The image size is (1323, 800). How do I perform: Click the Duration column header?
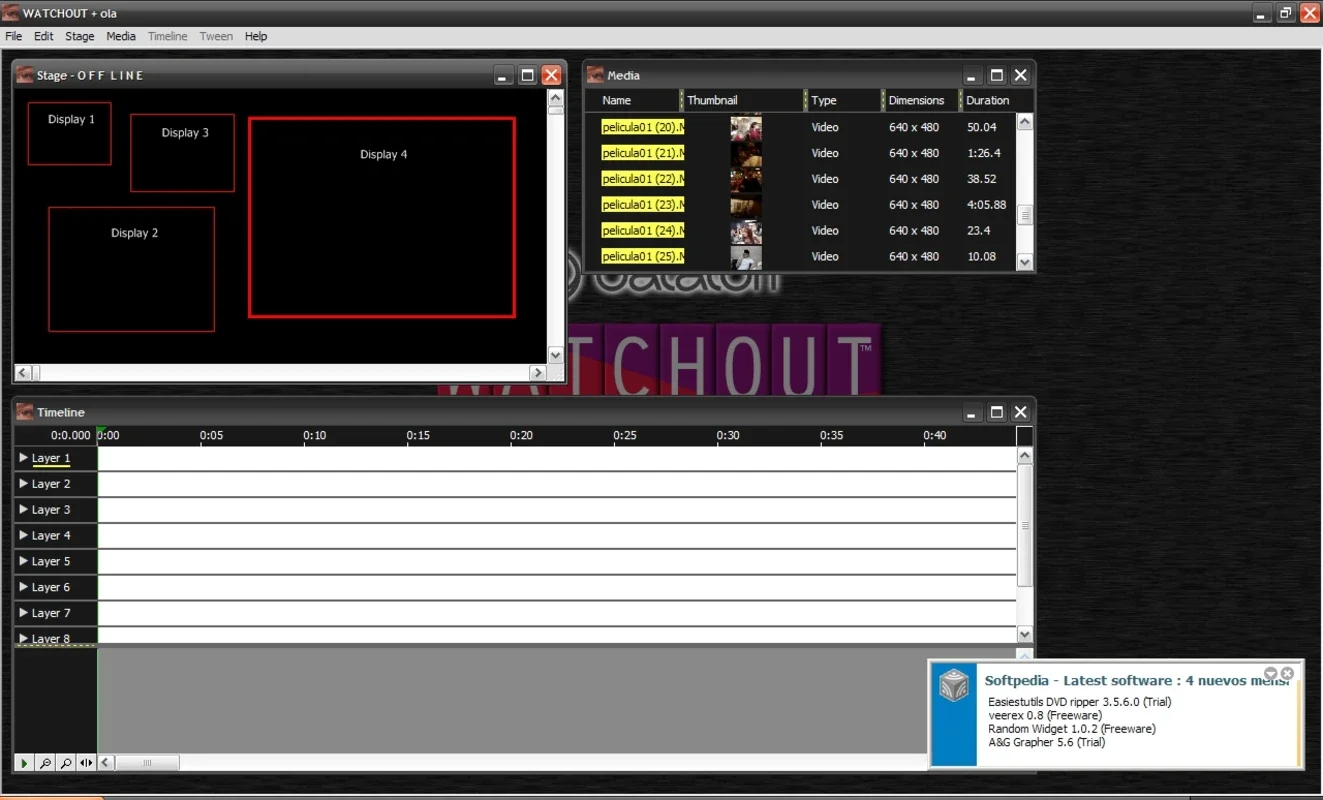pos(989,101)
